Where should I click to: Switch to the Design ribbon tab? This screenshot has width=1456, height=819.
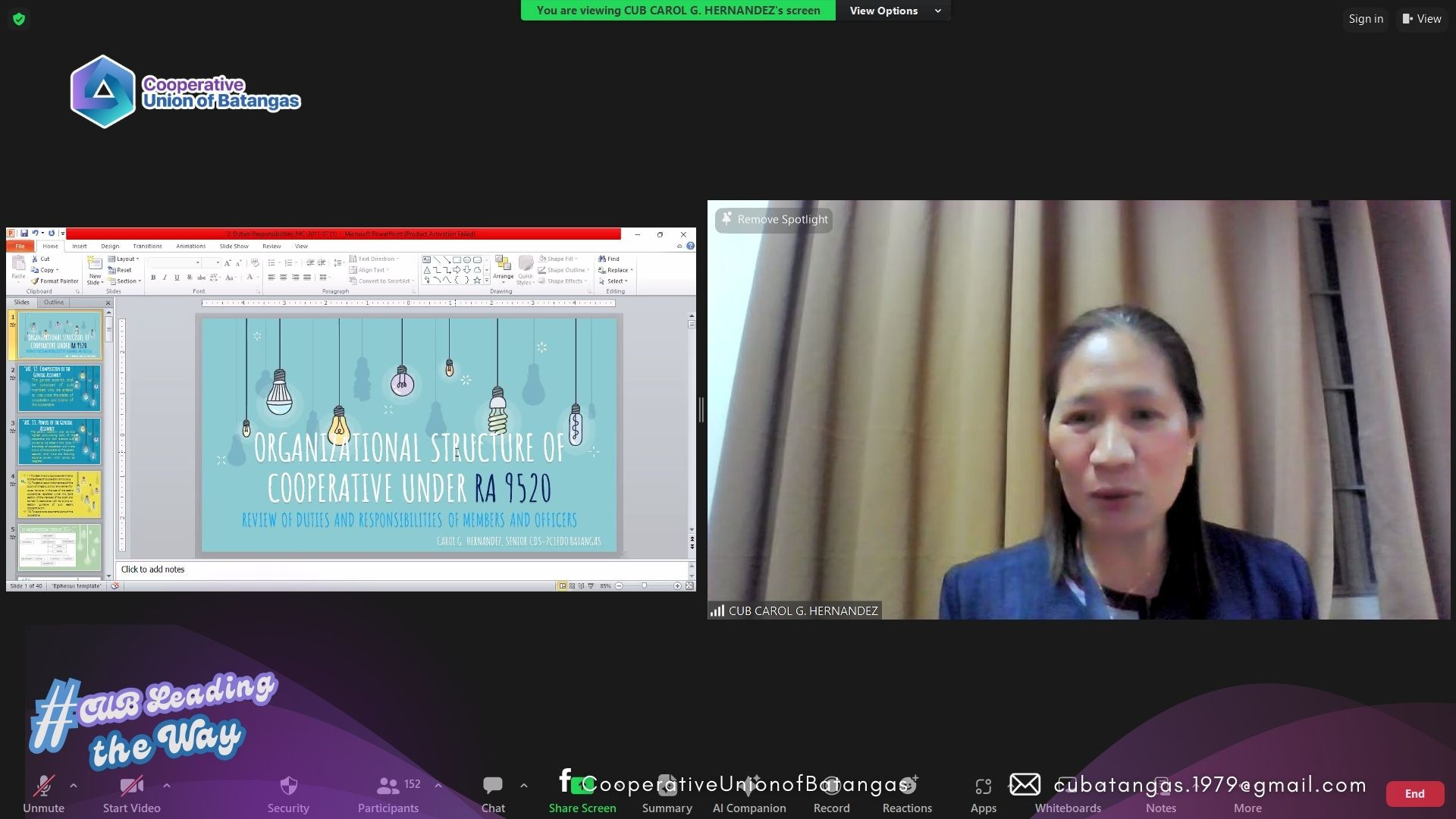(110, 246)
